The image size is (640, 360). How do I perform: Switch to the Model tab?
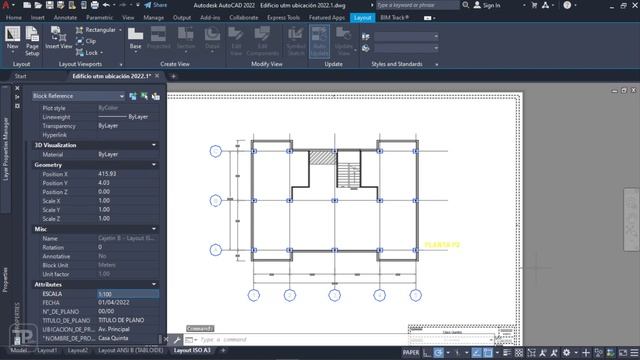click(x=19, y=350)
